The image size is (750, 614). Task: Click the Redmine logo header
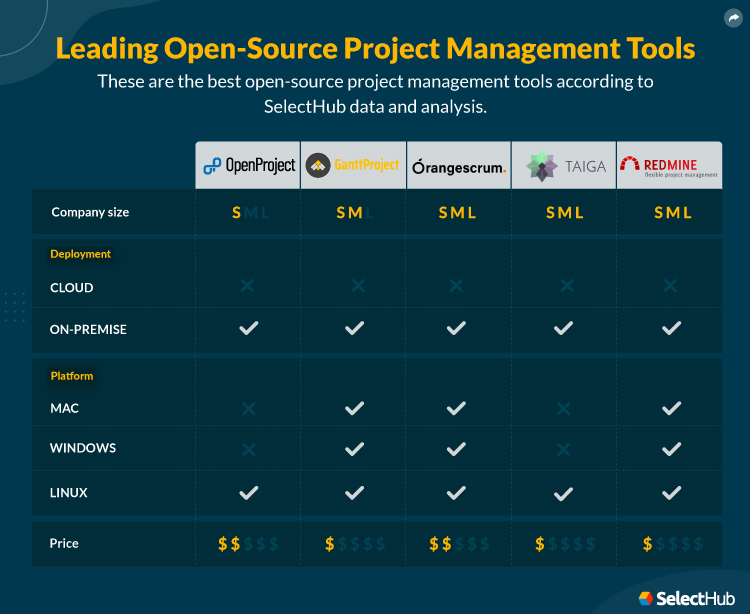pos(670,165)
